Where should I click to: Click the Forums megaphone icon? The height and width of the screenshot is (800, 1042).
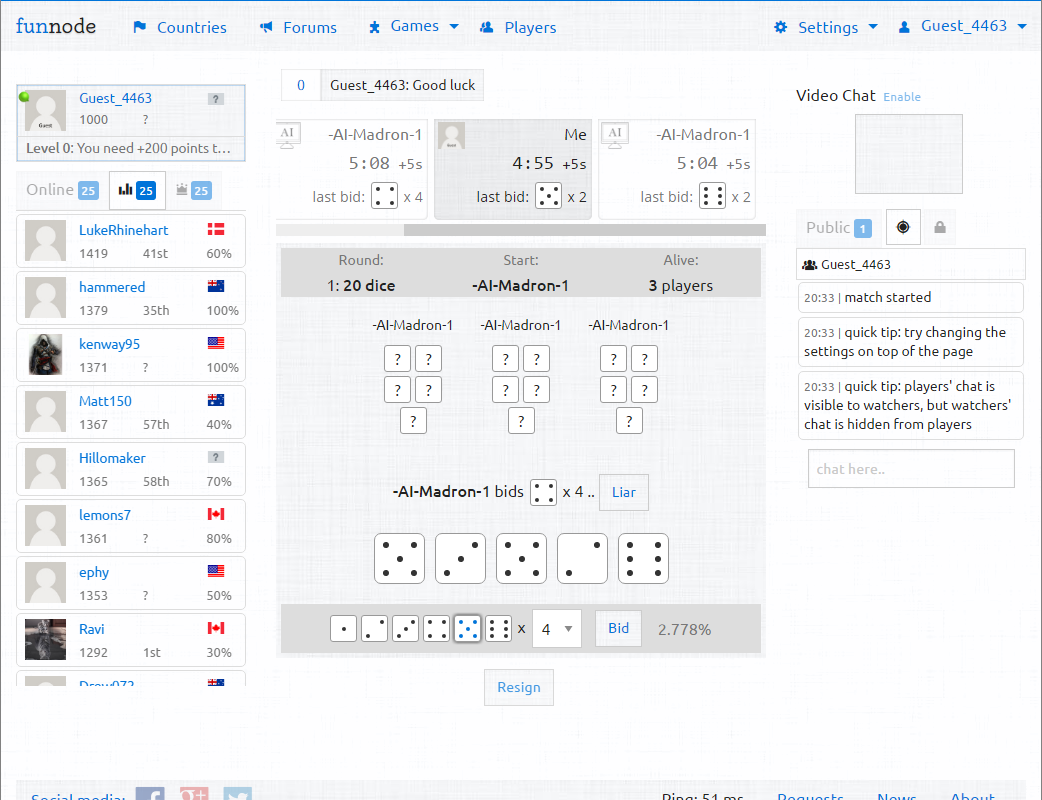pos(266,27)
